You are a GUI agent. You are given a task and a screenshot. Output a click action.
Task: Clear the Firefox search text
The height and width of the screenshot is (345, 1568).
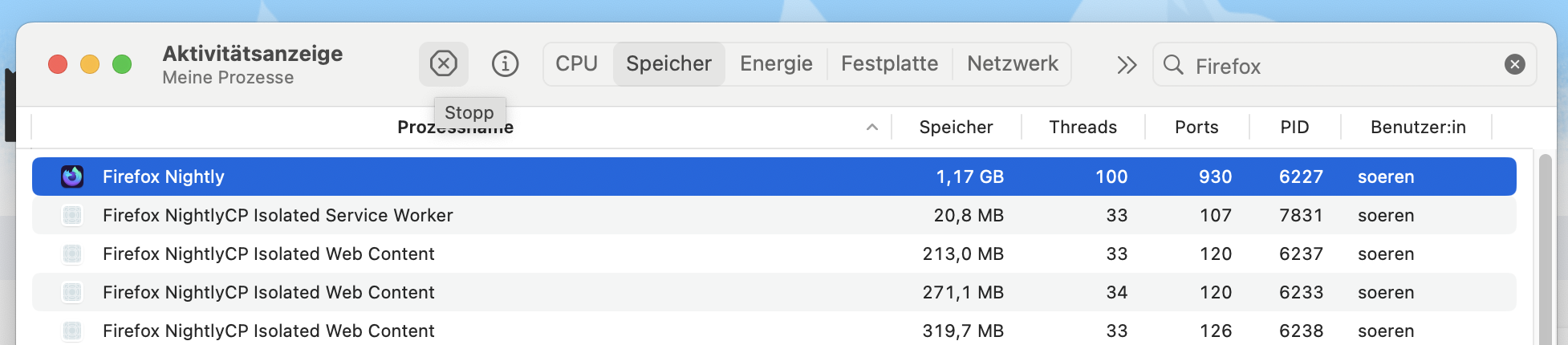click(x=1514, y=64)
